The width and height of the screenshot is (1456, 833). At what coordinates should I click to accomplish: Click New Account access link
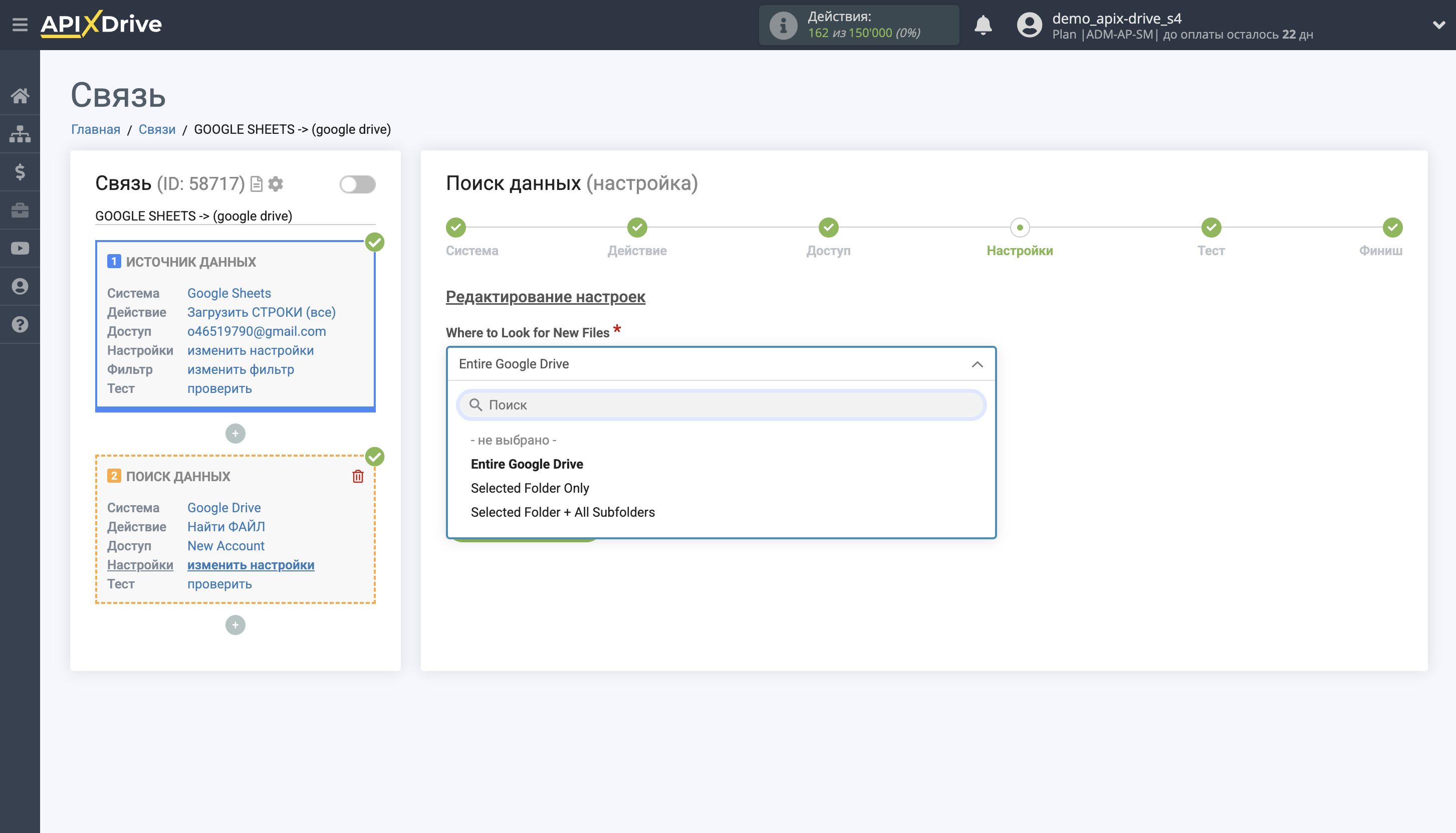click(226, 546)
